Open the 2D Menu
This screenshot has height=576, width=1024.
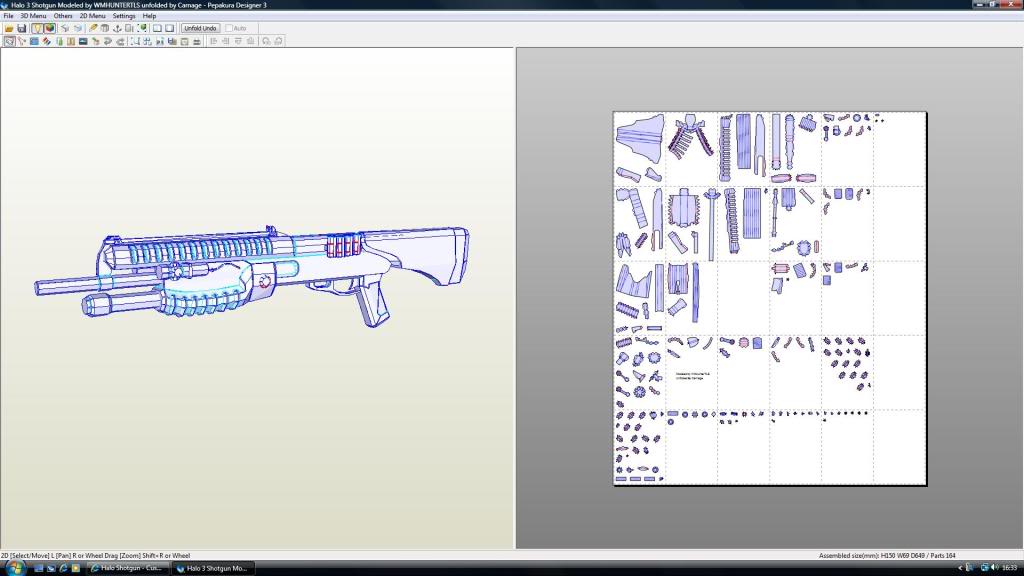pyautogui.click(x=92, y=16)
